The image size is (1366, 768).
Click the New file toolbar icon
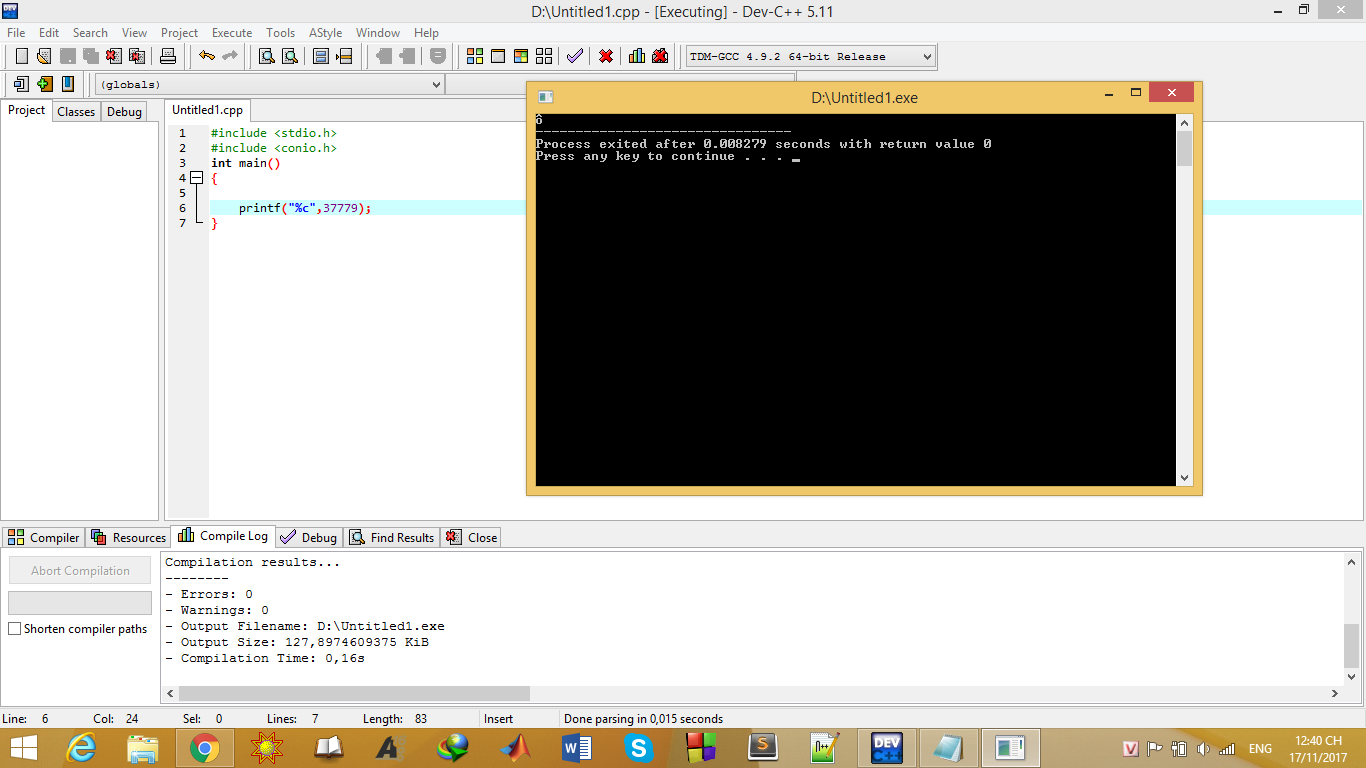[x=21, y=56]
